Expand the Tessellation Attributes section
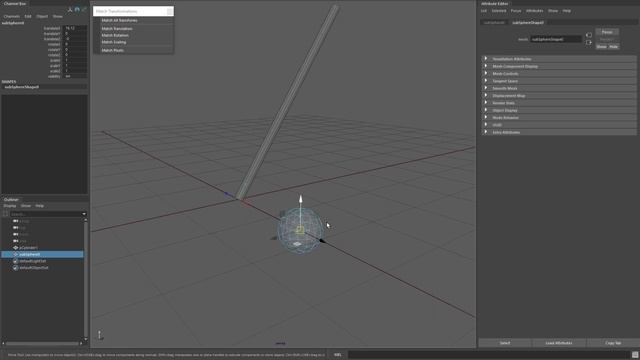 coord(559,59)
